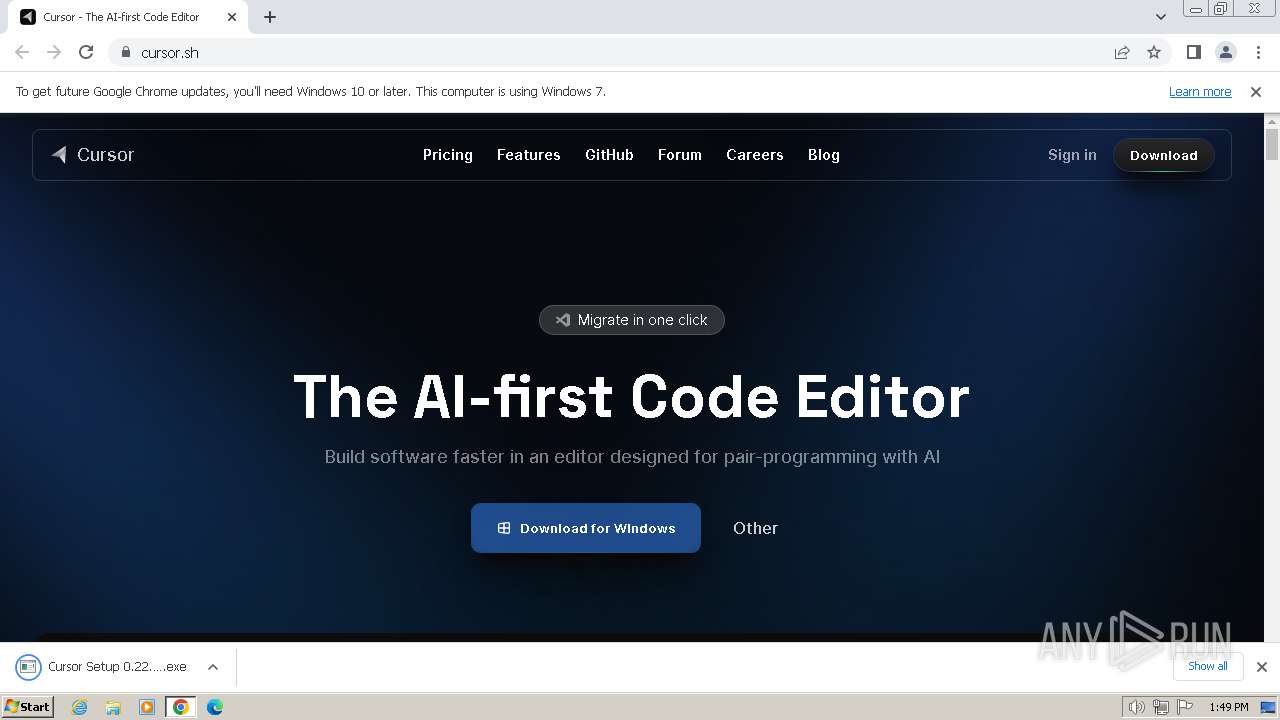Open Microsoft Edge from taskbar
Screen dimensions: 1280x720
(x=215, y=707)
